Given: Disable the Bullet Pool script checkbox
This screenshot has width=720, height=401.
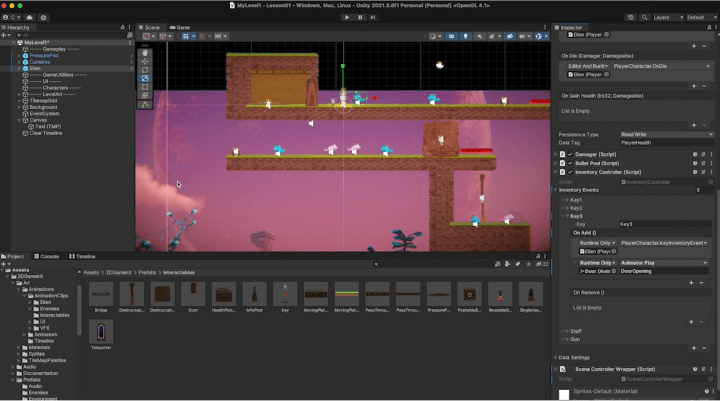Looking at the screenshot, I should 570,163.
